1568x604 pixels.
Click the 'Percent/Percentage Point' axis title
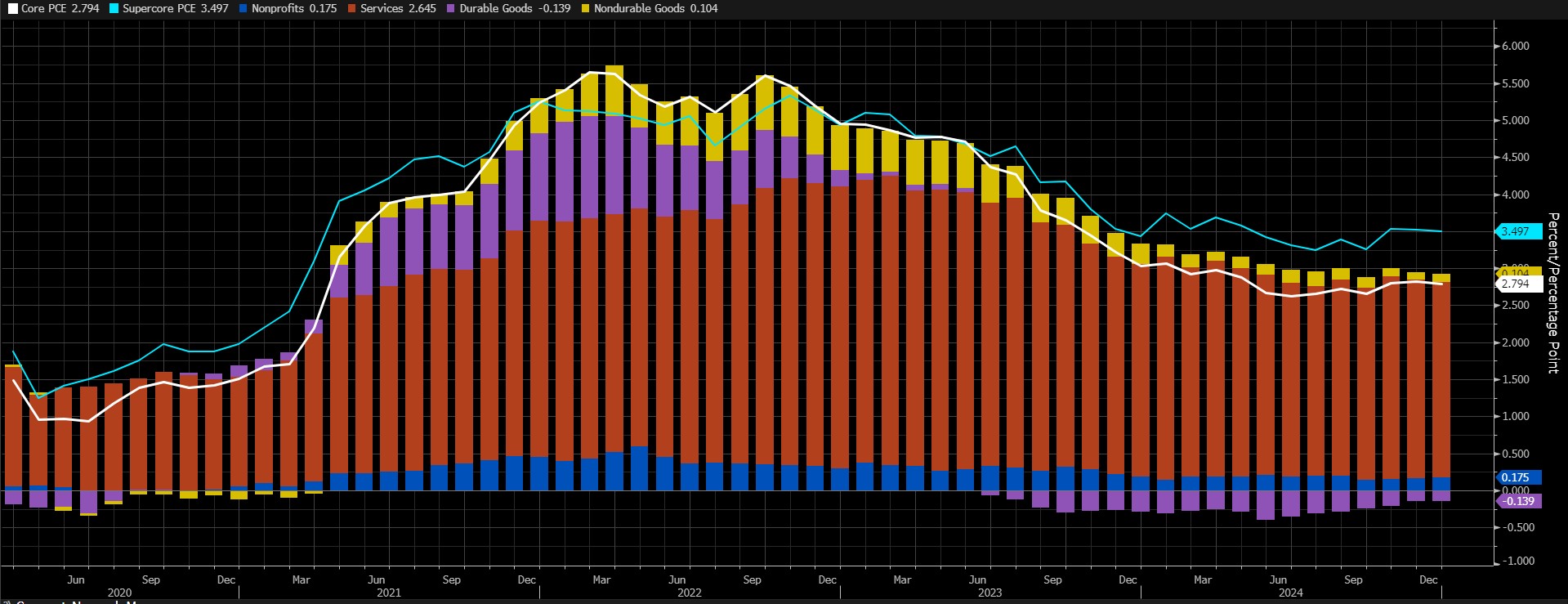click(1553, 293)
